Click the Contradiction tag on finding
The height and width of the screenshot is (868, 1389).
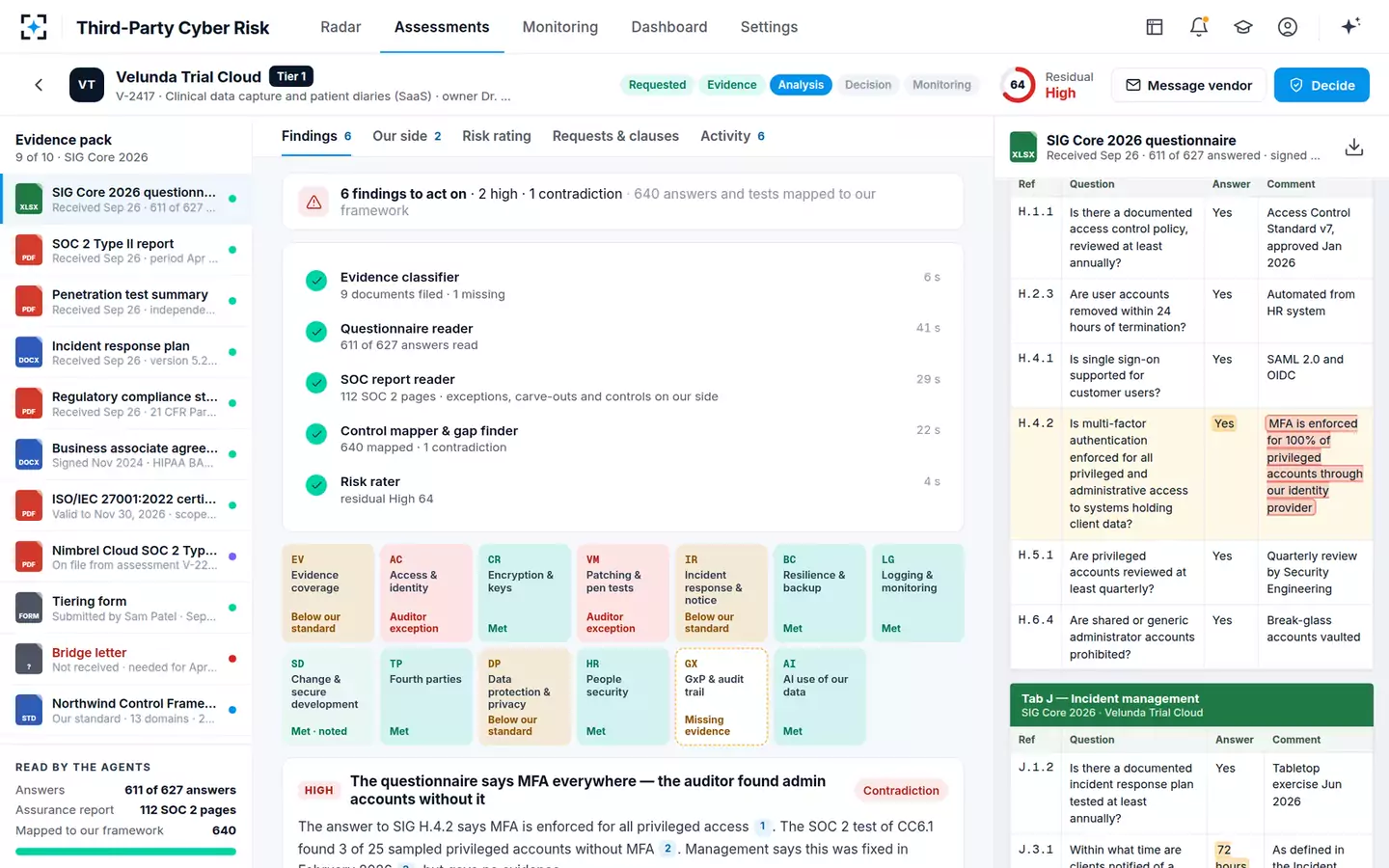coord(901,791)
